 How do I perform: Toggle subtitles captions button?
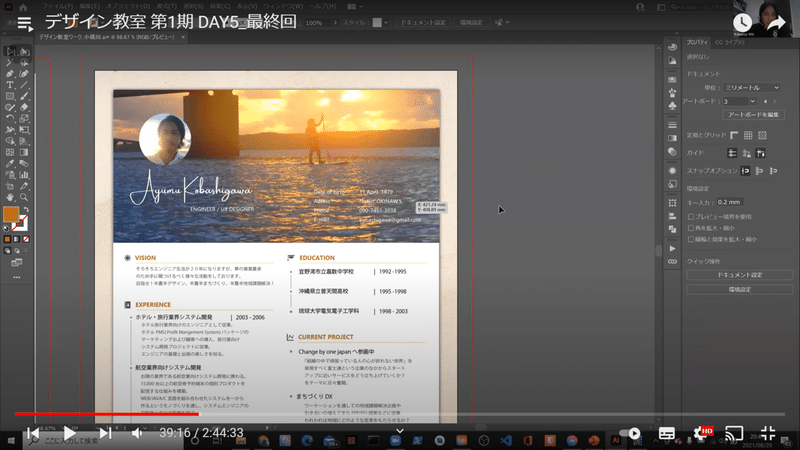[666, 434]
